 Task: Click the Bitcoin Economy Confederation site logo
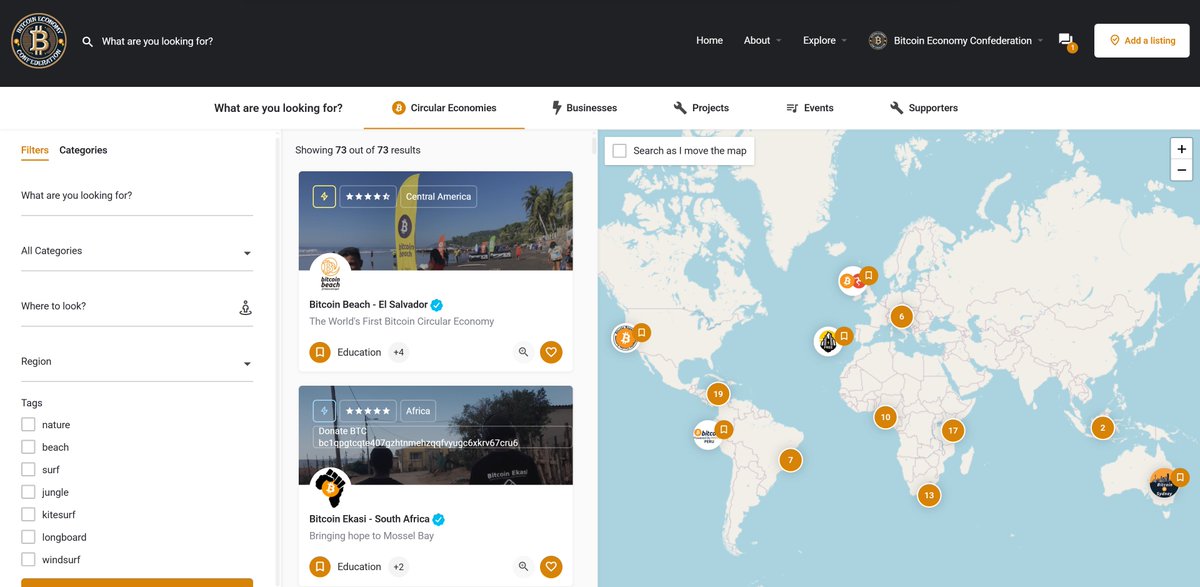point(39,41)
